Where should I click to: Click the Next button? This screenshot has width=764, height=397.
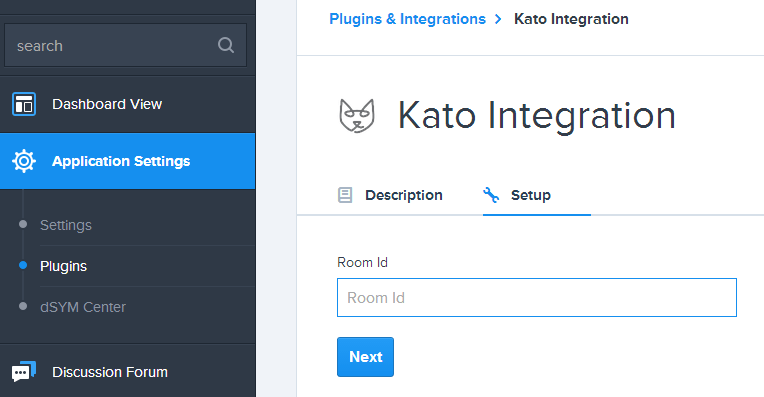[x=365, y=357]
